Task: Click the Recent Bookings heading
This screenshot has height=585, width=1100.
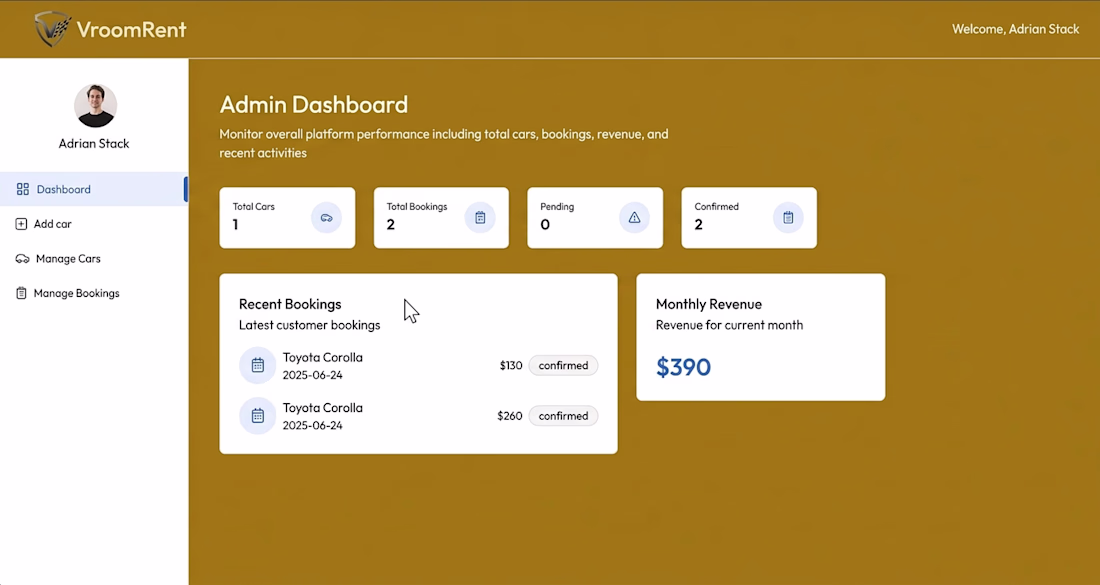Action: [290, 304]
